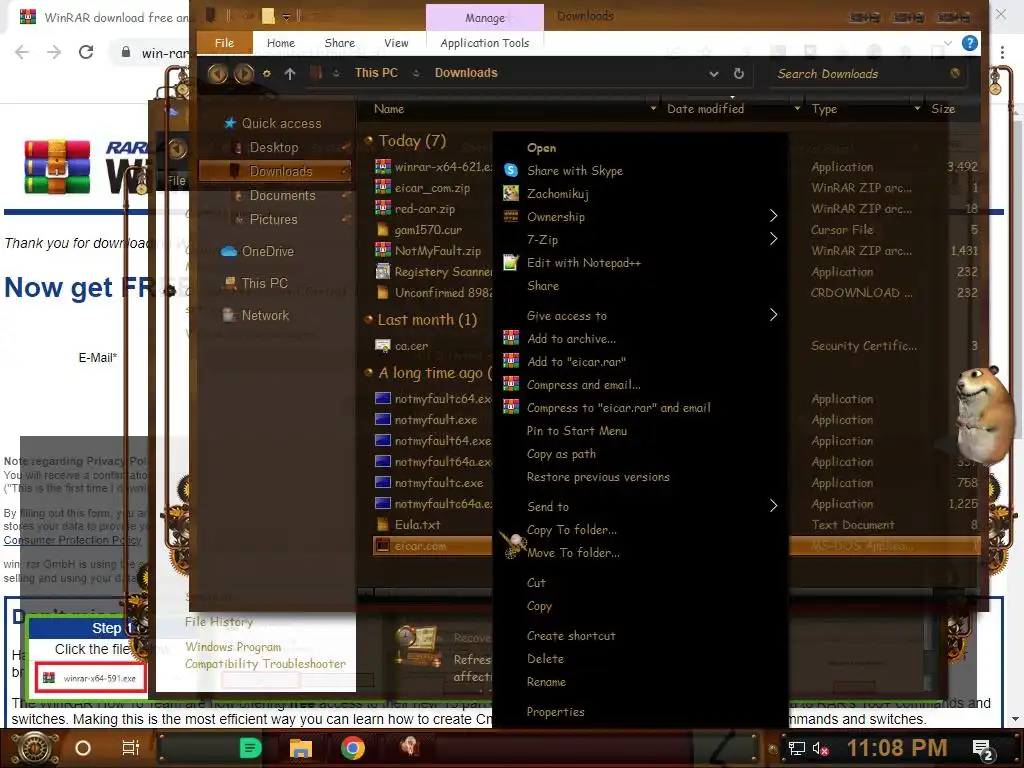The image size is (1024, 768).
Task: Click the clock showing 11:08 PM
Action: pos(897,748)
